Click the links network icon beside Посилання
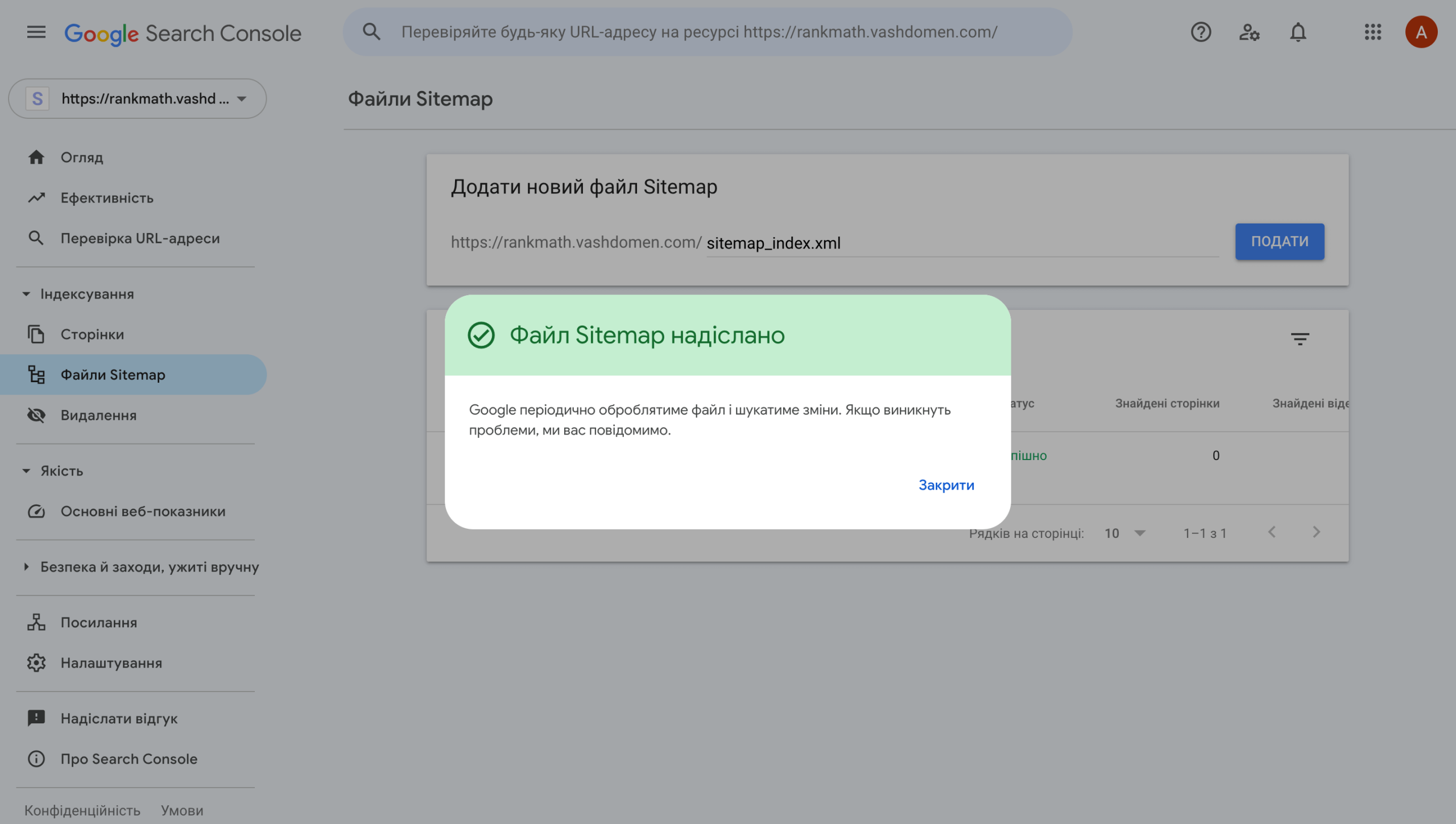 point(36,622)
